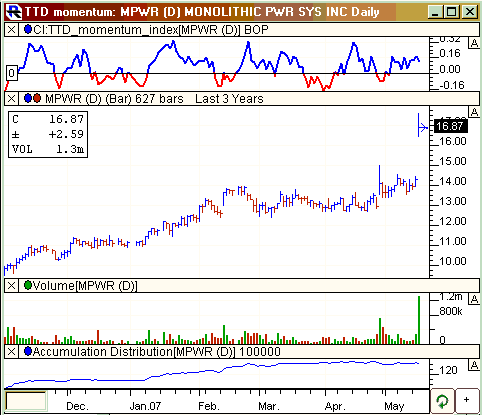Click the TTD momentum app logo icon
This screenshot has height=415, width=482.
click(14, 12)
